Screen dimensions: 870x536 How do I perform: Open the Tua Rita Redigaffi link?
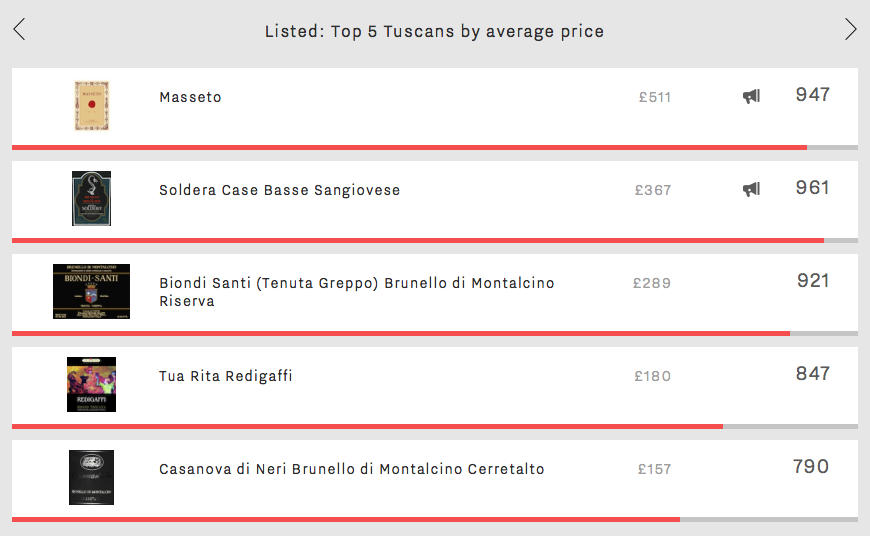point(225,376)
